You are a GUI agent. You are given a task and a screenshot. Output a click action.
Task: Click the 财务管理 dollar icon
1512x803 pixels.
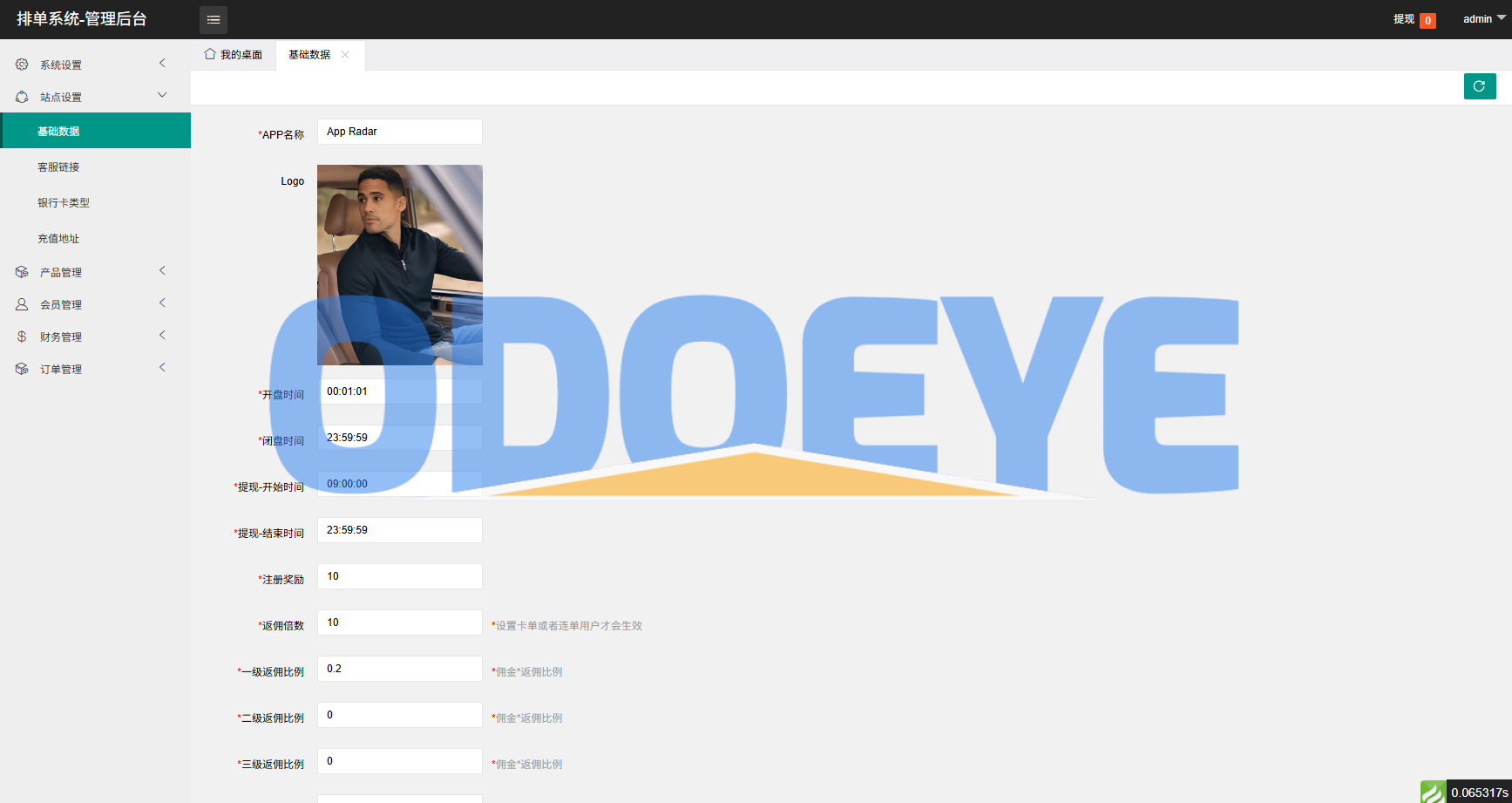tap(22, 337)
